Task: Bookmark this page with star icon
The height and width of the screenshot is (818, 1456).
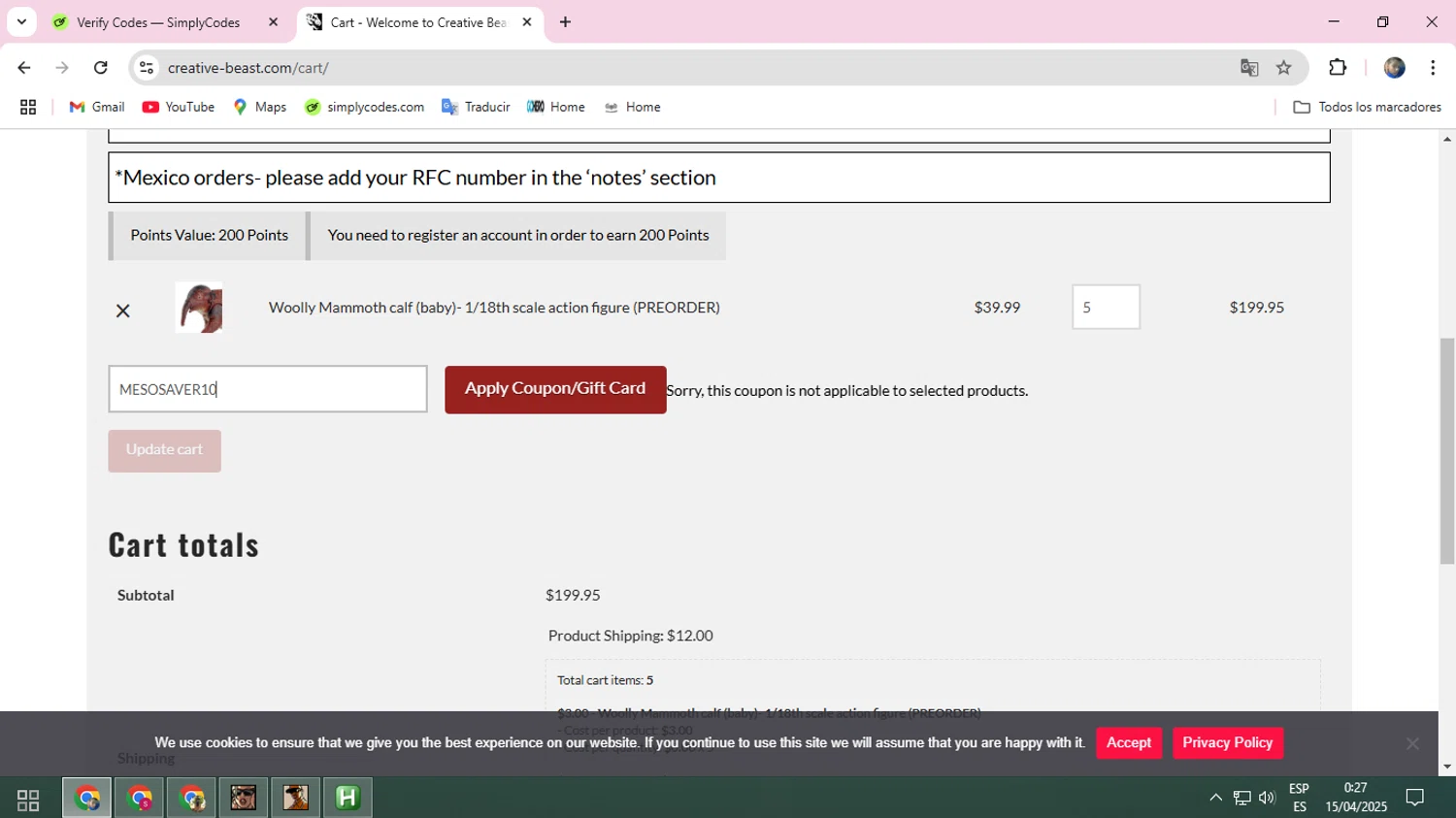Action: pos(1284,68)
